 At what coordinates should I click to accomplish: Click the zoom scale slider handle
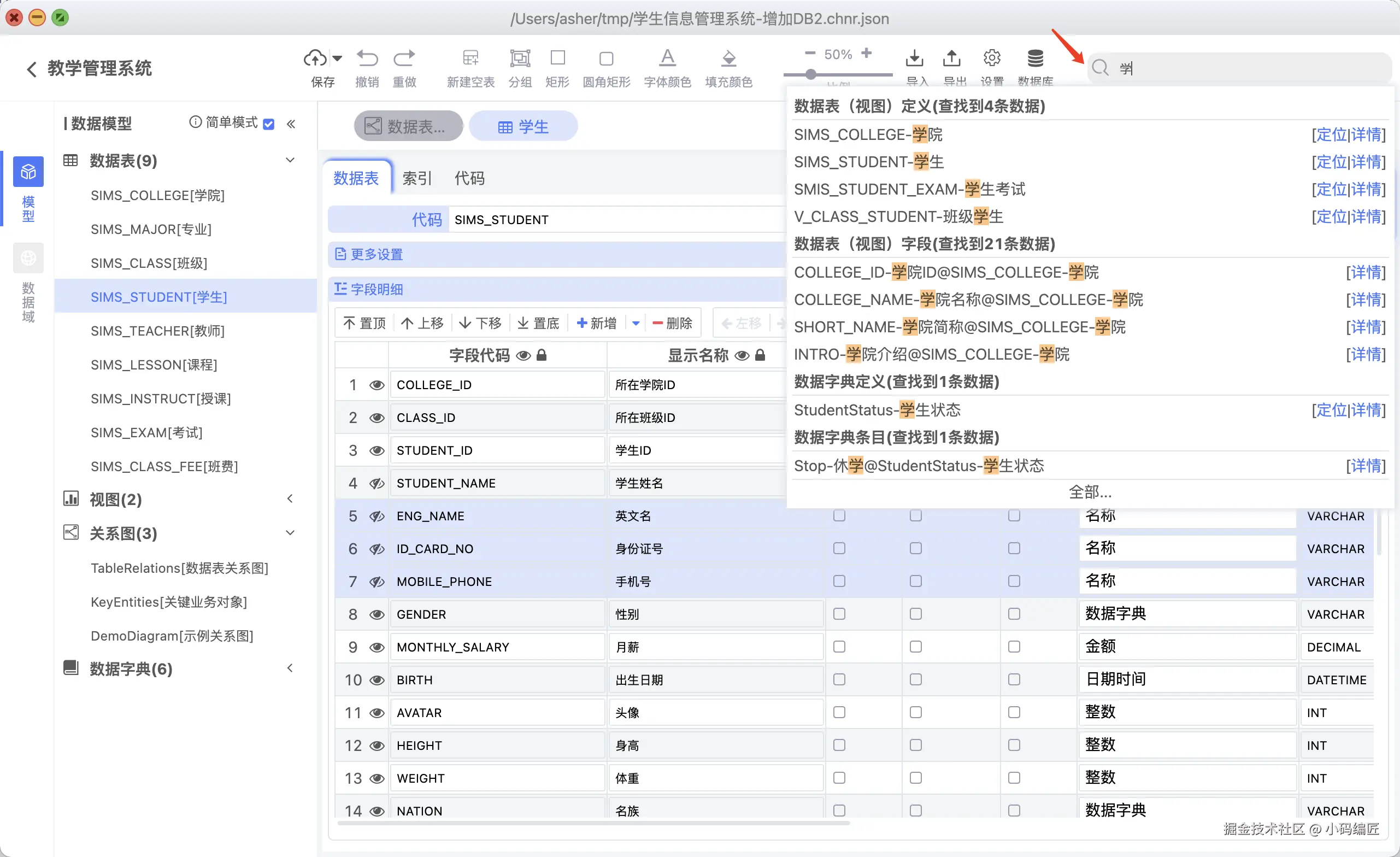[811, 74]
